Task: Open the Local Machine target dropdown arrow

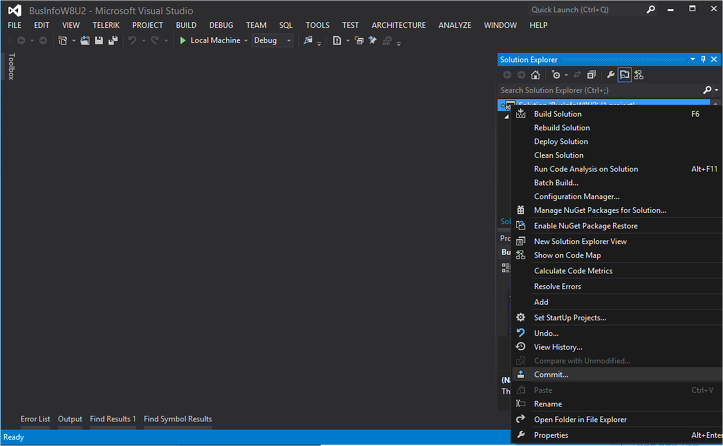Action: [246, 41]
